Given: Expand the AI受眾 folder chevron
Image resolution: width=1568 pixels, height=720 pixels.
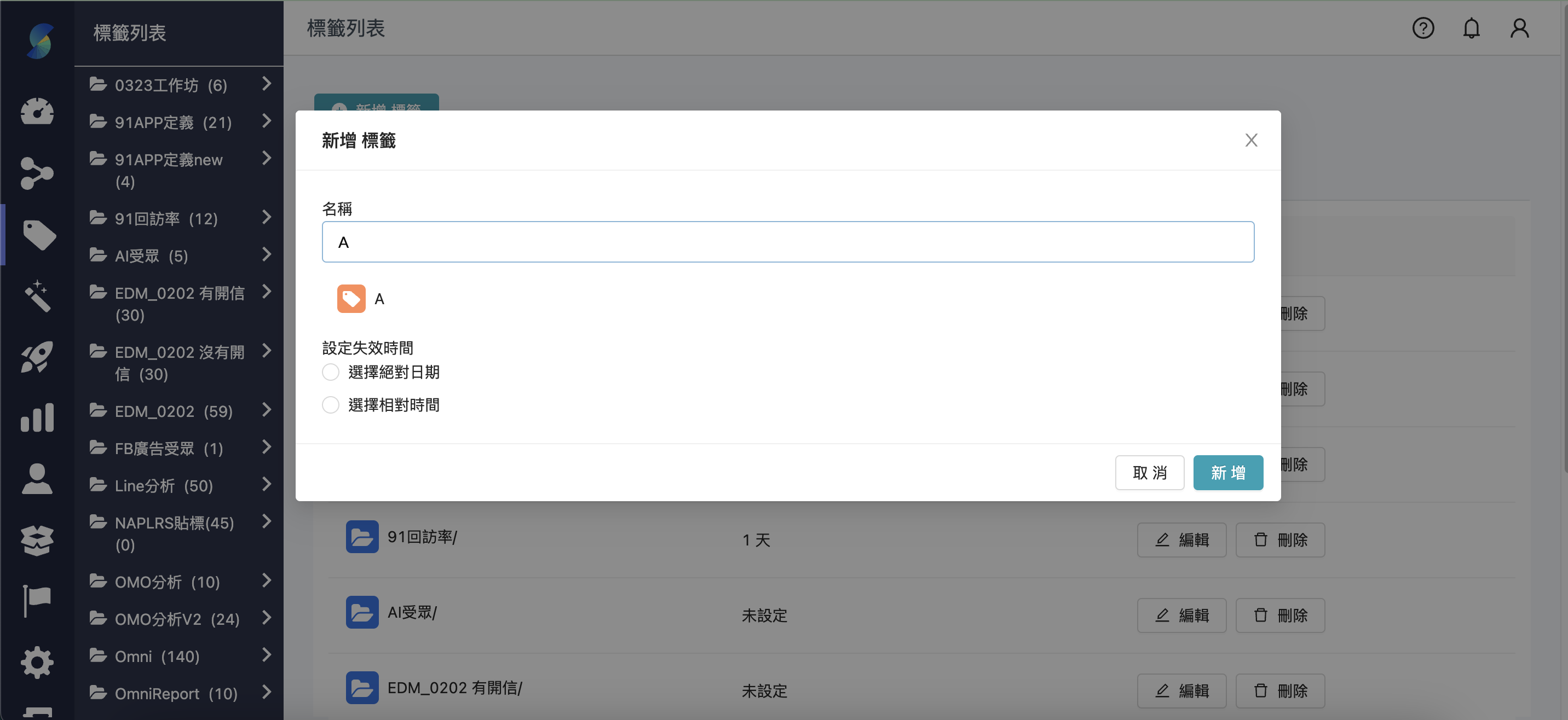Looking at the screenshot, I should click(x=266, y=254).
